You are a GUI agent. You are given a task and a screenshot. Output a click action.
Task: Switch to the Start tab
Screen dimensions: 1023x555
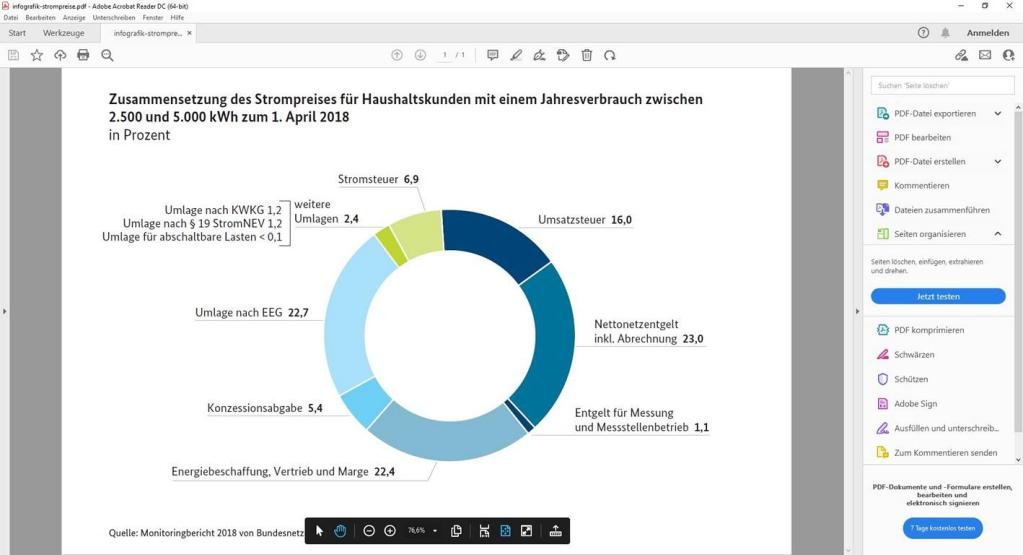17,33
